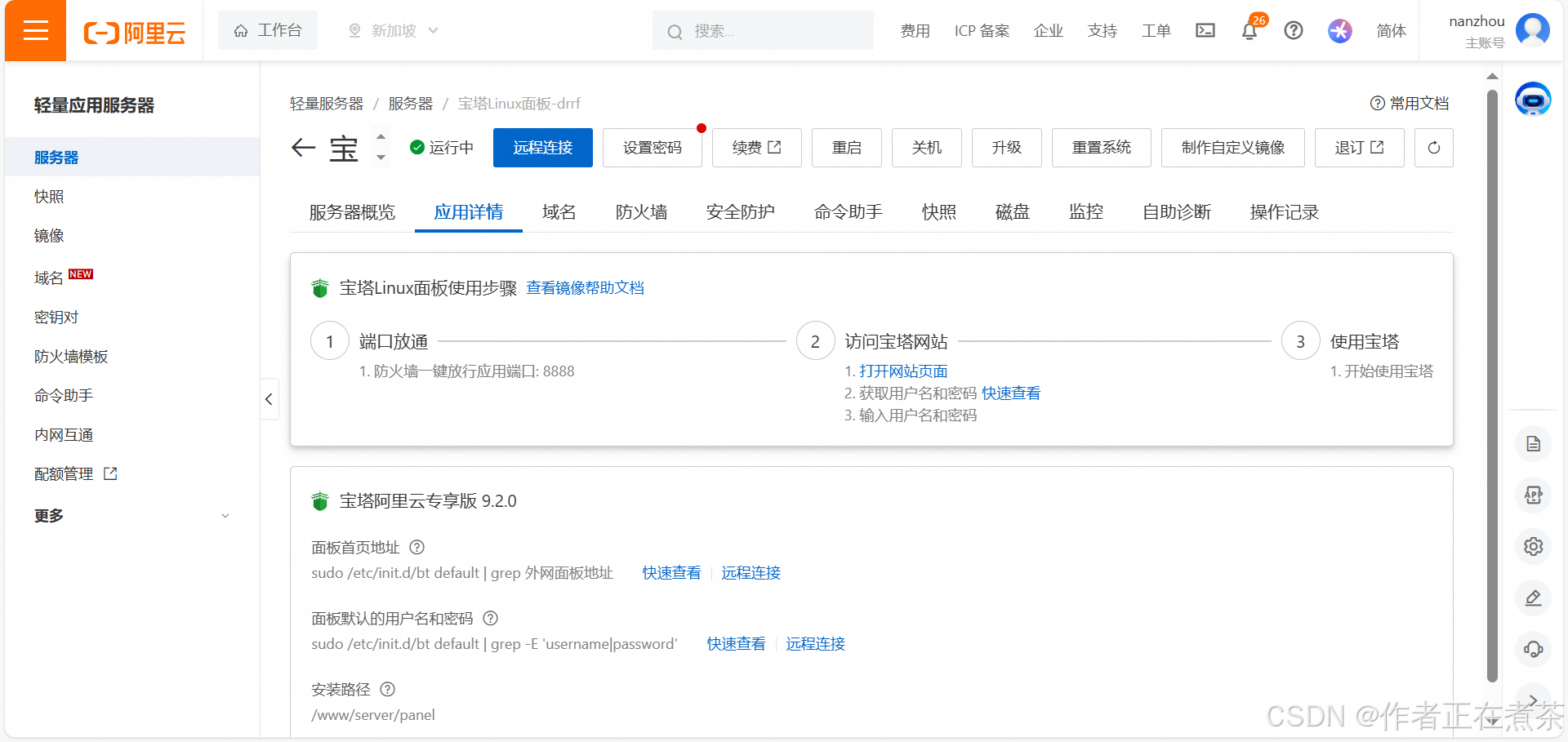Select 防火墙模板 in the left sidebar
Screen dimensions: 1568x742
(x=132, y=357)
